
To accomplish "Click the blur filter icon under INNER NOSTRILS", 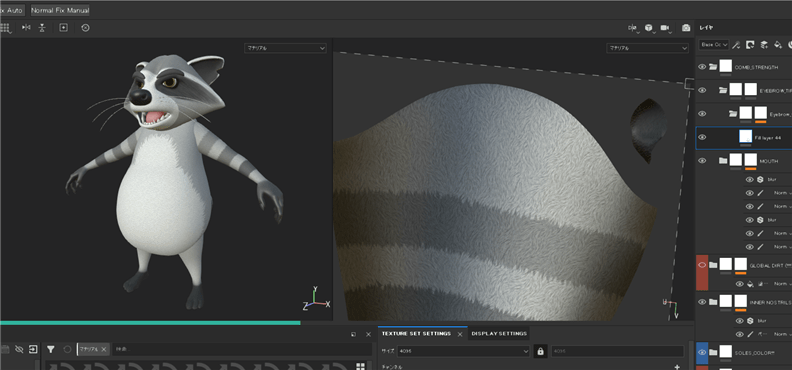I will pos(750,321).
